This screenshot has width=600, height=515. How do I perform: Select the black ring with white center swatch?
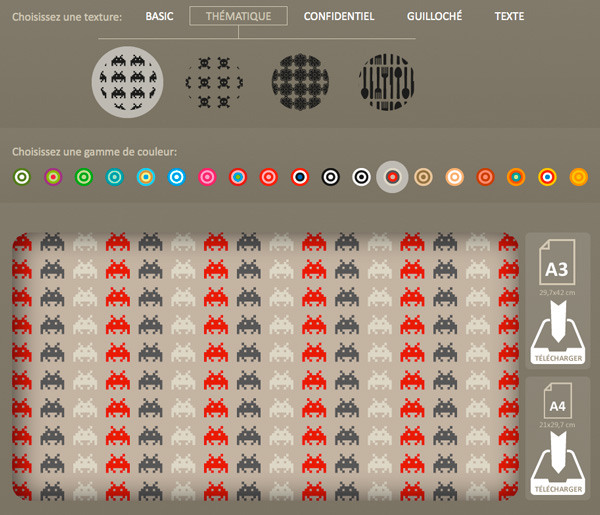[x=331, y=177]
